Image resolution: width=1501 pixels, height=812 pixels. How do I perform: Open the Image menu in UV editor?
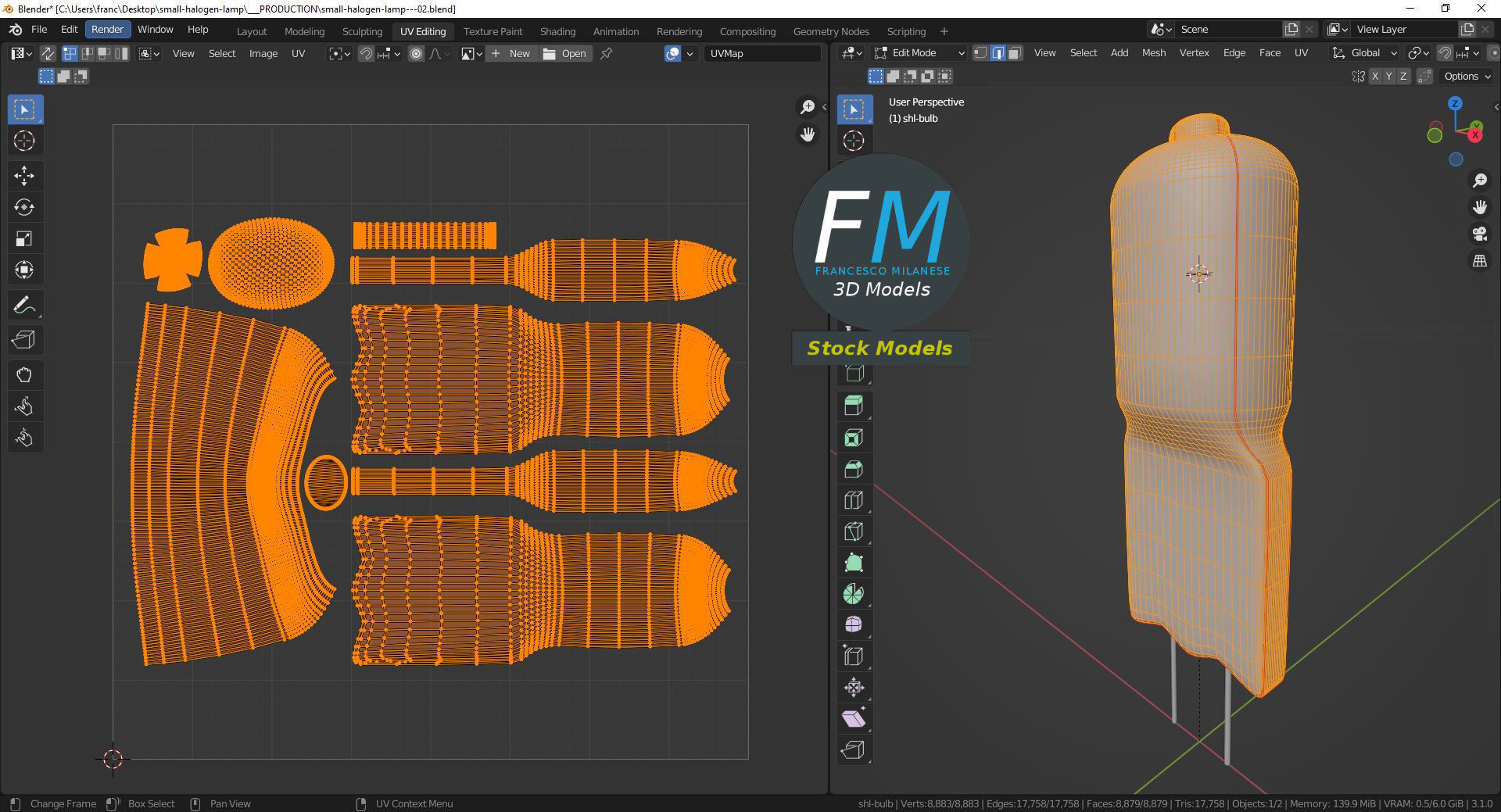tap(263, 53)
